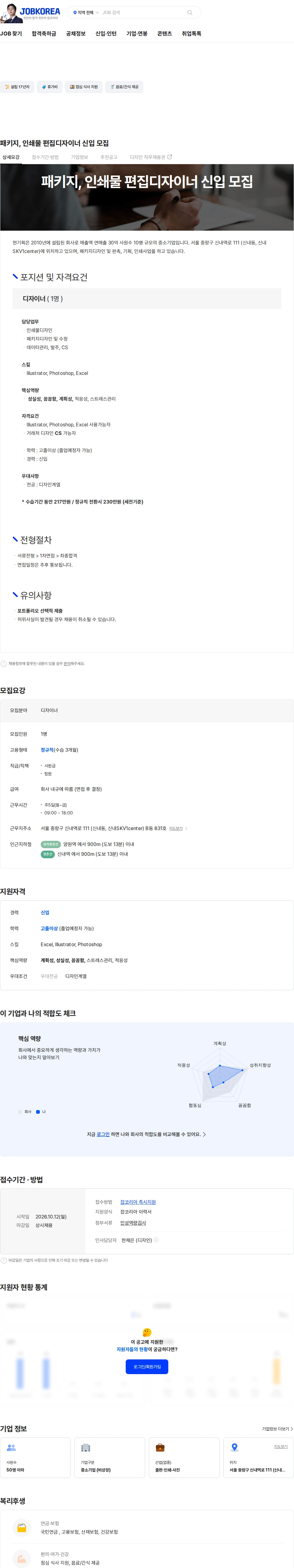This screenshot has height=1568, width=294.
Task: Click the location pin icon beside 지역 전체
Action: coord(75,12)
